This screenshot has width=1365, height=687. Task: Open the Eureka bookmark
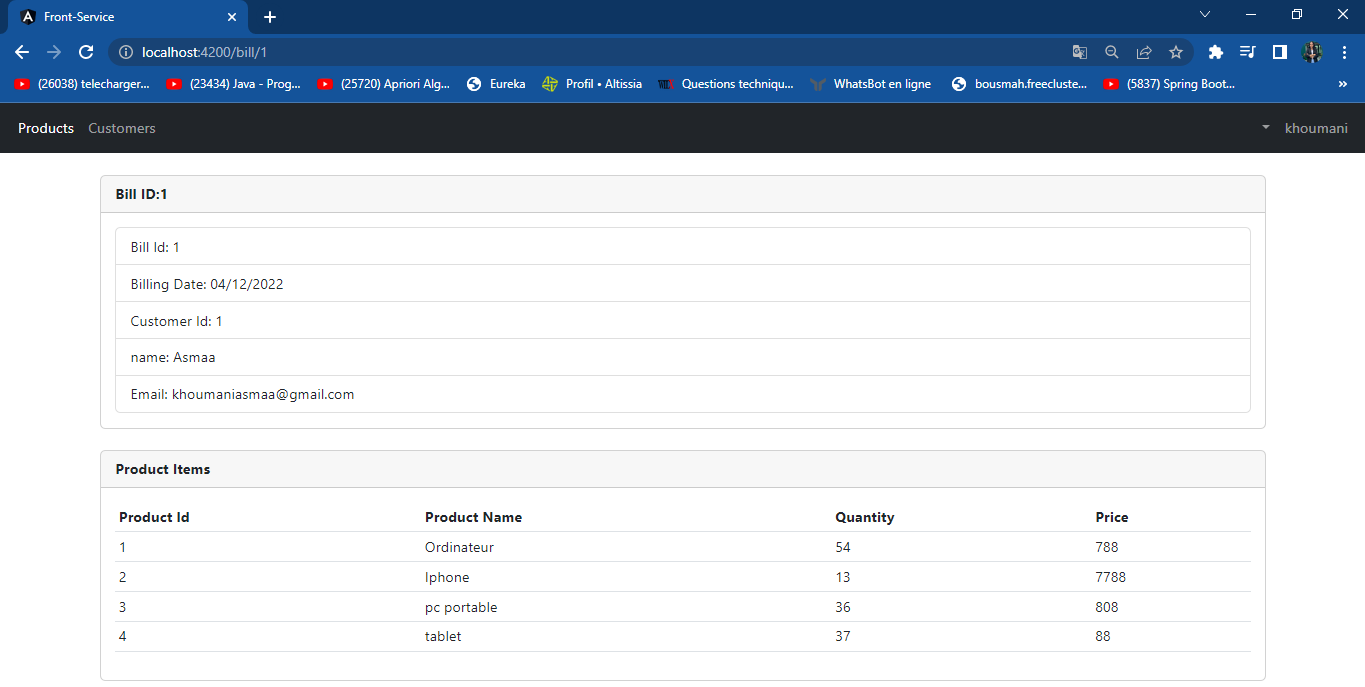tap(496, 84)
